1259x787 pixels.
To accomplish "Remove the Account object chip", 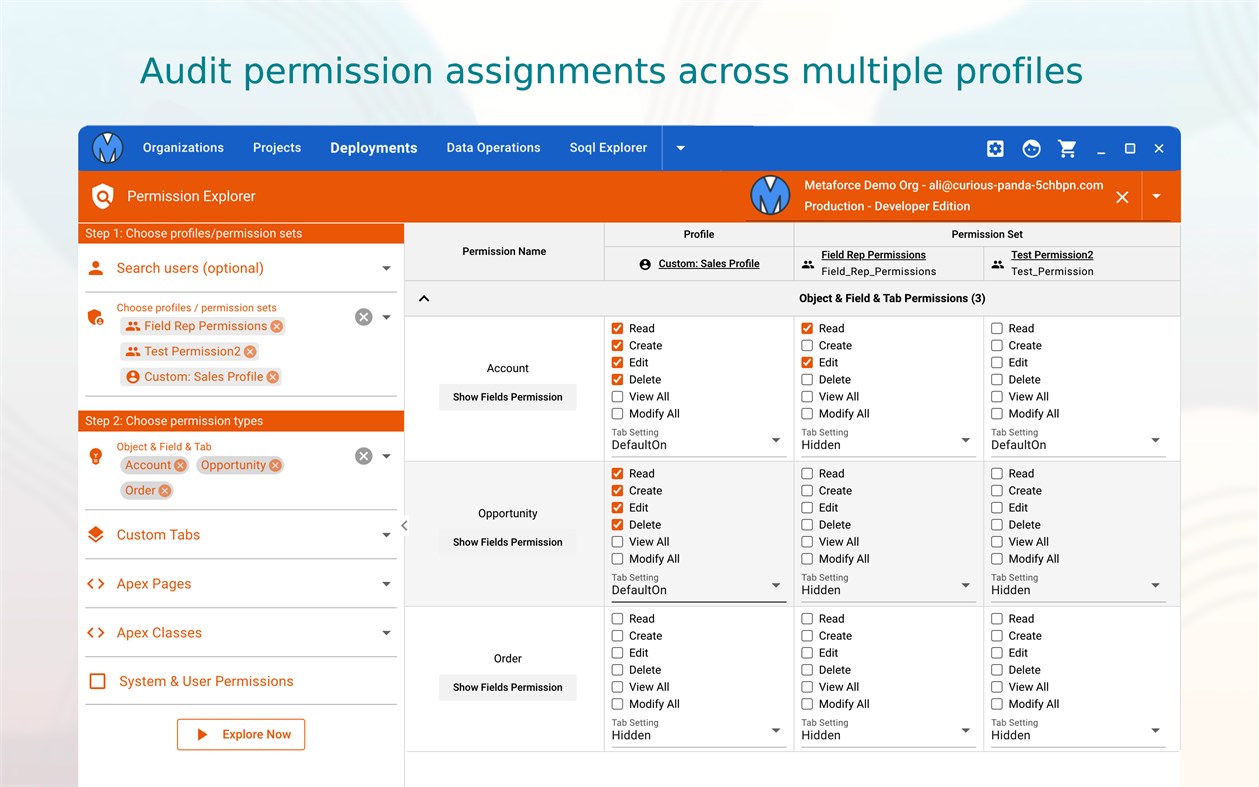I will (x=180, y=465).
